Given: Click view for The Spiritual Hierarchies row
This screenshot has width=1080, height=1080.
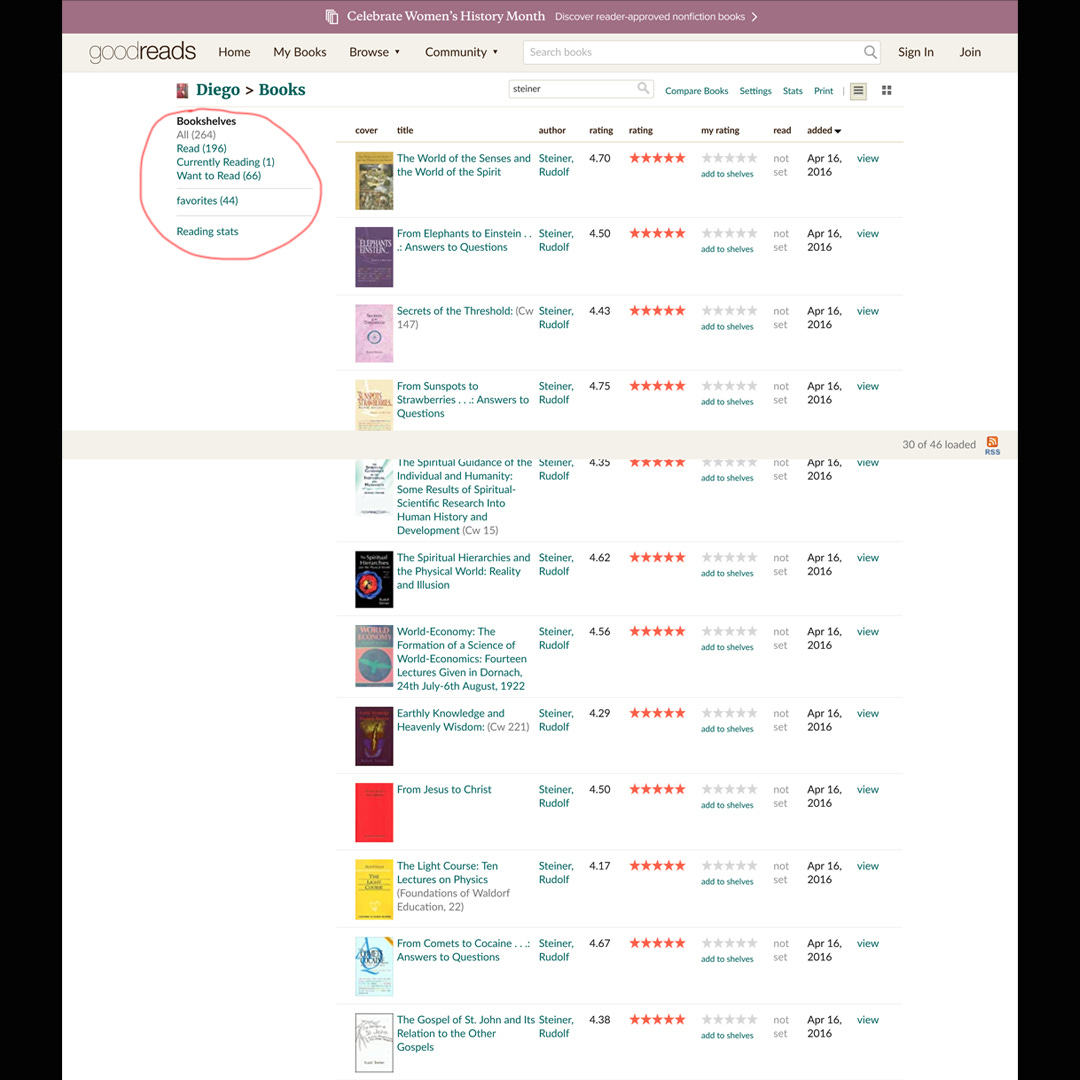Looking at the screenshot, I should 867,558.
